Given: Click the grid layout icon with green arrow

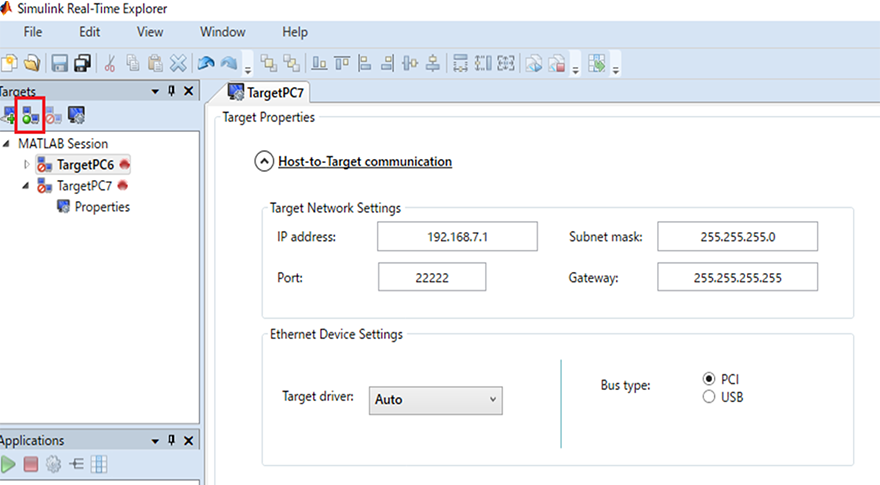Looking at the screenshot, I should click(597, 63).
